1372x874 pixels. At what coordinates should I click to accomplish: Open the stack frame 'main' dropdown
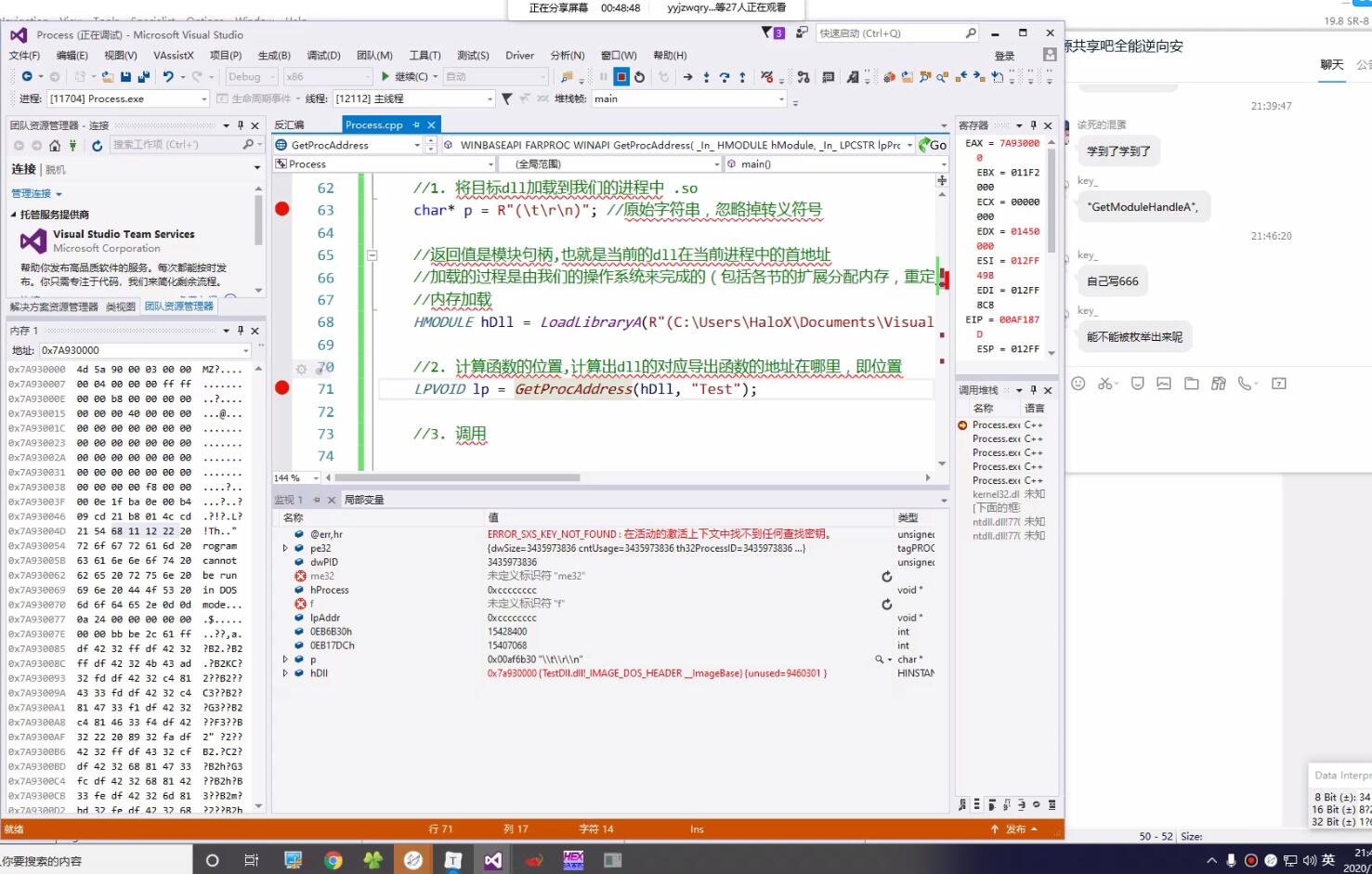(x=689, y=98)
